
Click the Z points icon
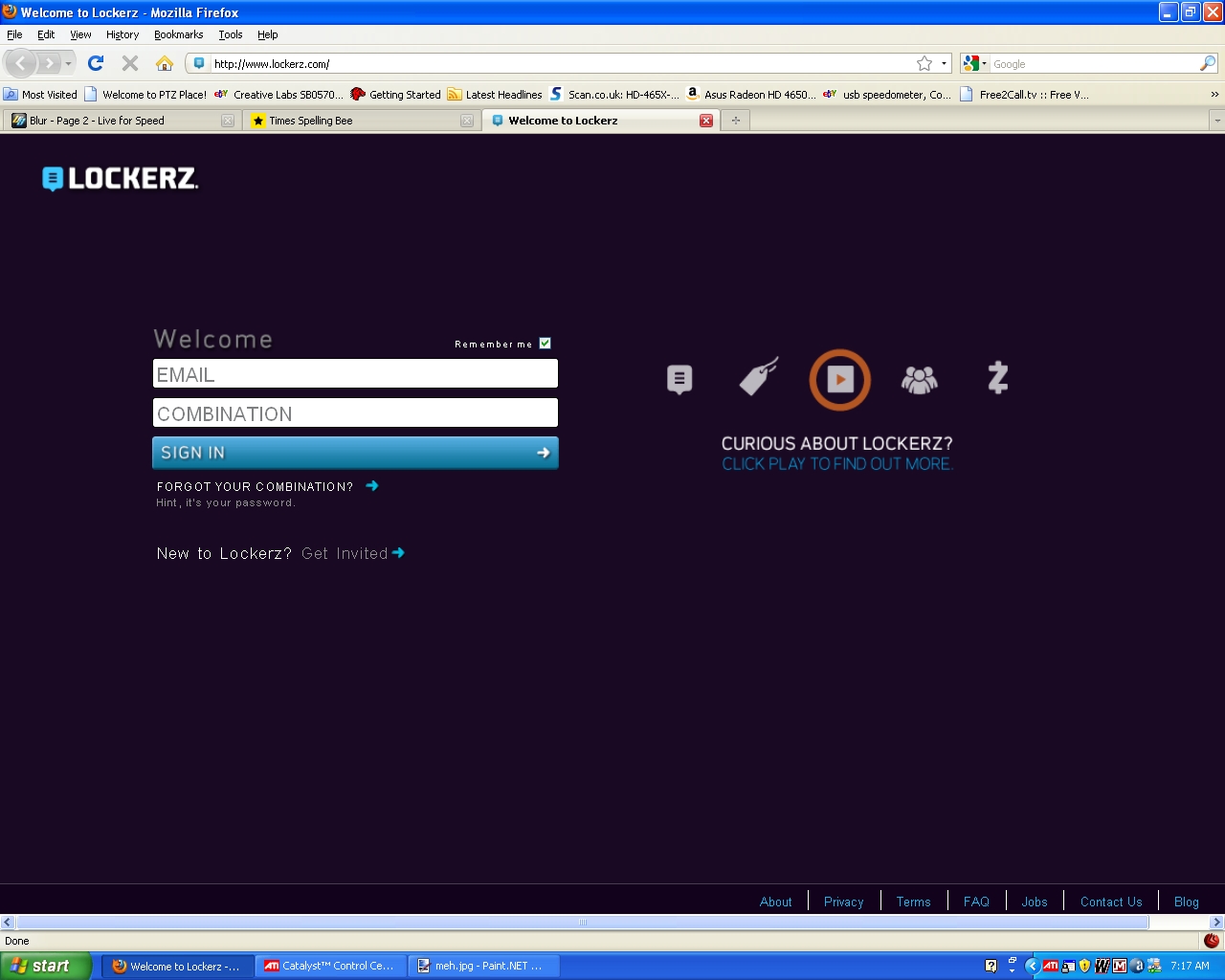click(x=998, y=377)
